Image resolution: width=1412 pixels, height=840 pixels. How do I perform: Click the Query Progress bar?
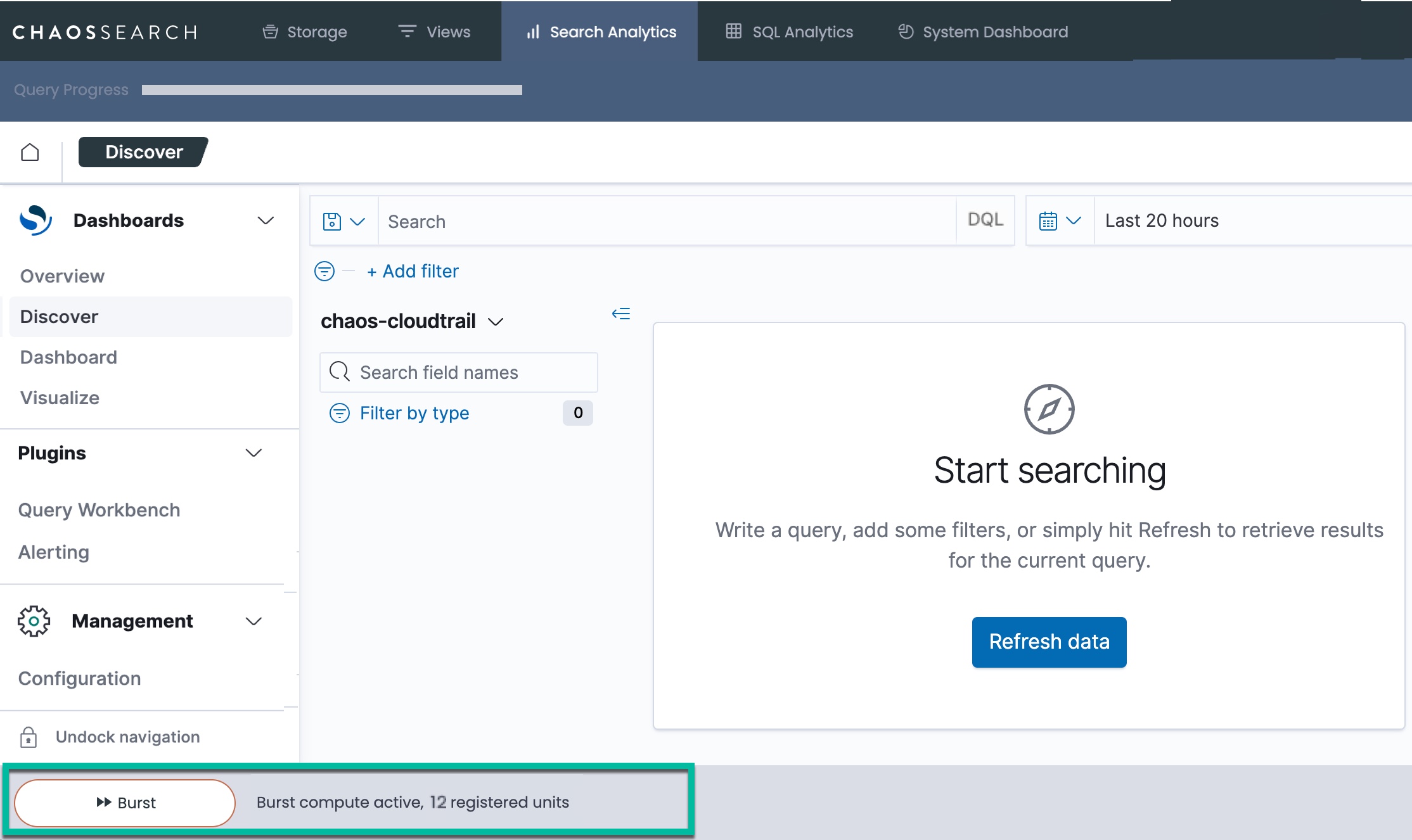332,90
